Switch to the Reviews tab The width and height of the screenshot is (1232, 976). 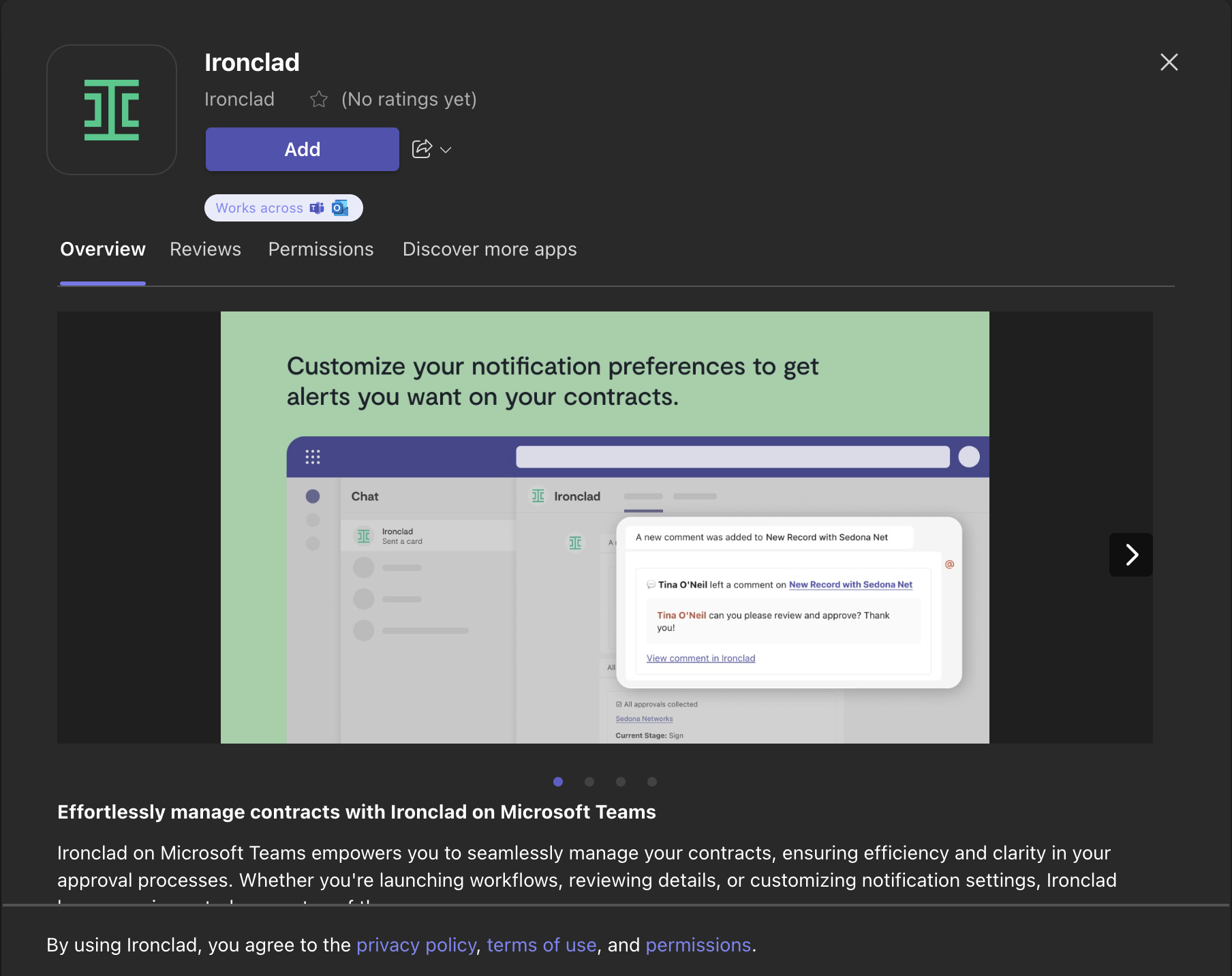coord(205,249)
